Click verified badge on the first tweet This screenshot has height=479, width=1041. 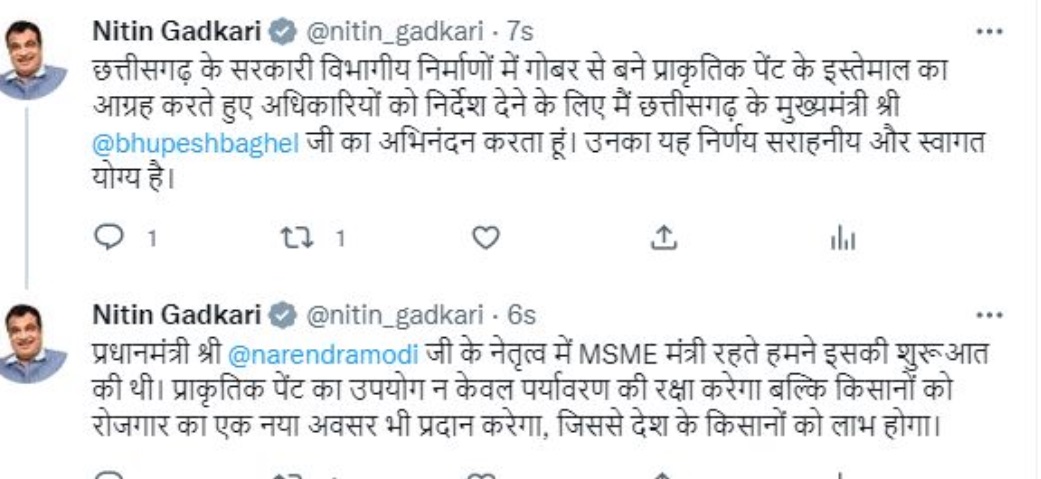coord(284,33)
